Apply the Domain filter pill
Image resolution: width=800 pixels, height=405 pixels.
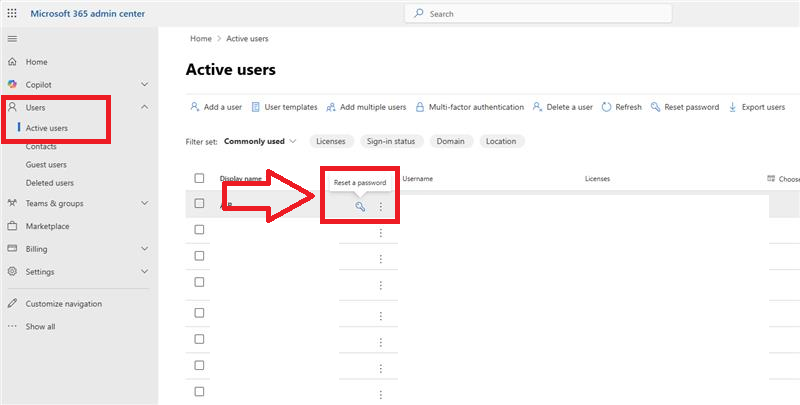pyautogui.click(x=451, y=141)
